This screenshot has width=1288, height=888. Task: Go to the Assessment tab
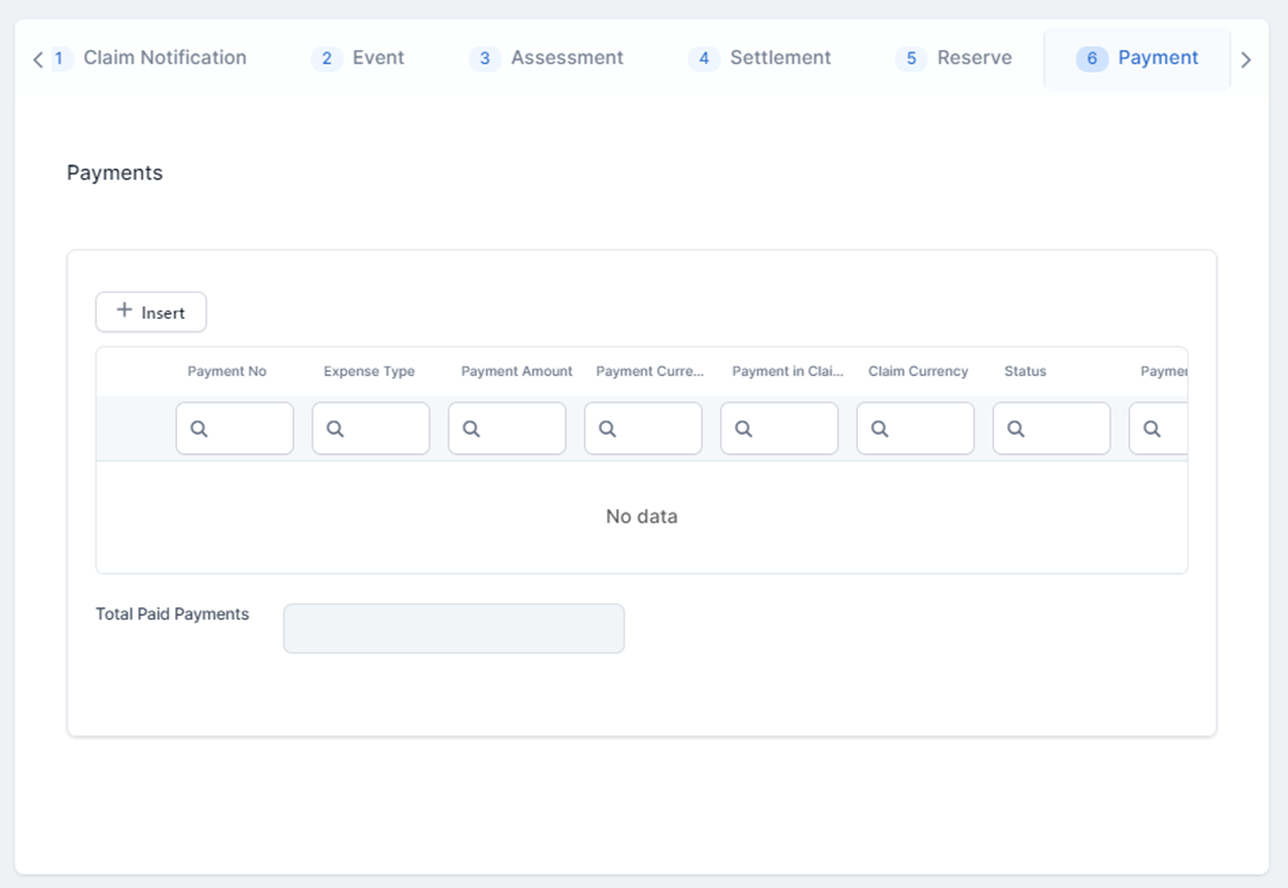click(x=566, y=58)
